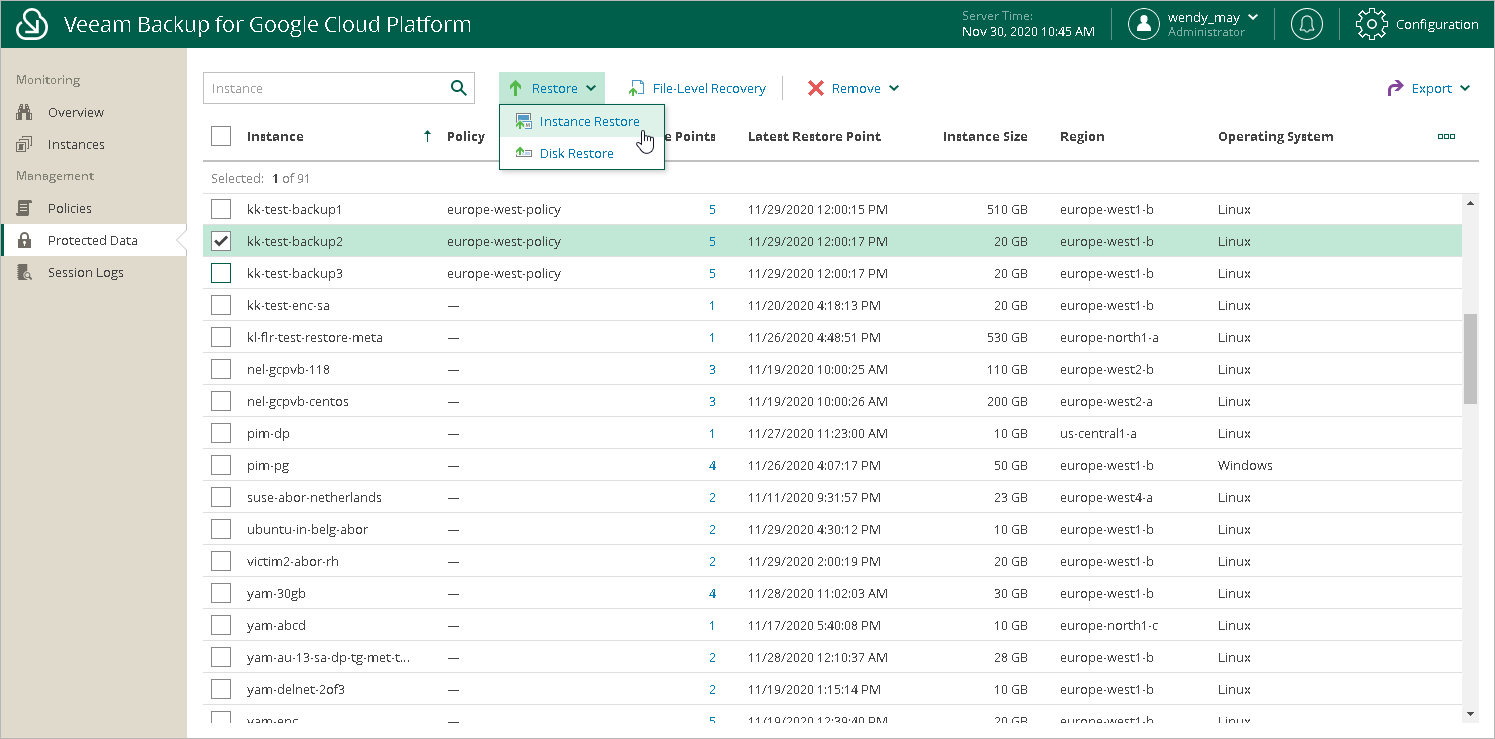Click the search magnifier icon
The image size is (1495, 739).
pos(459,88)
